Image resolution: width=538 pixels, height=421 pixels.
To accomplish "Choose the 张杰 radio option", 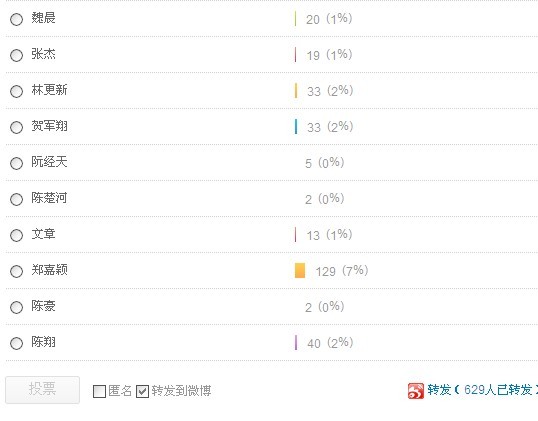I will click(16, 55).
